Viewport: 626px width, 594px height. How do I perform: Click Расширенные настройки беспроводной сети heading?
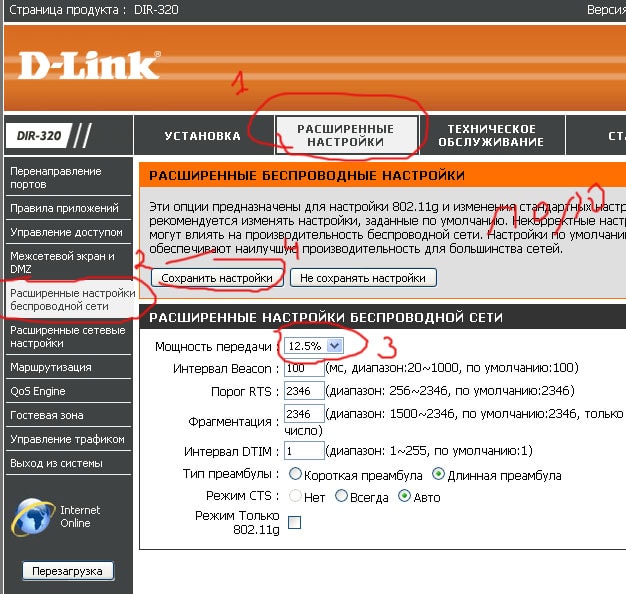point(326,318)
